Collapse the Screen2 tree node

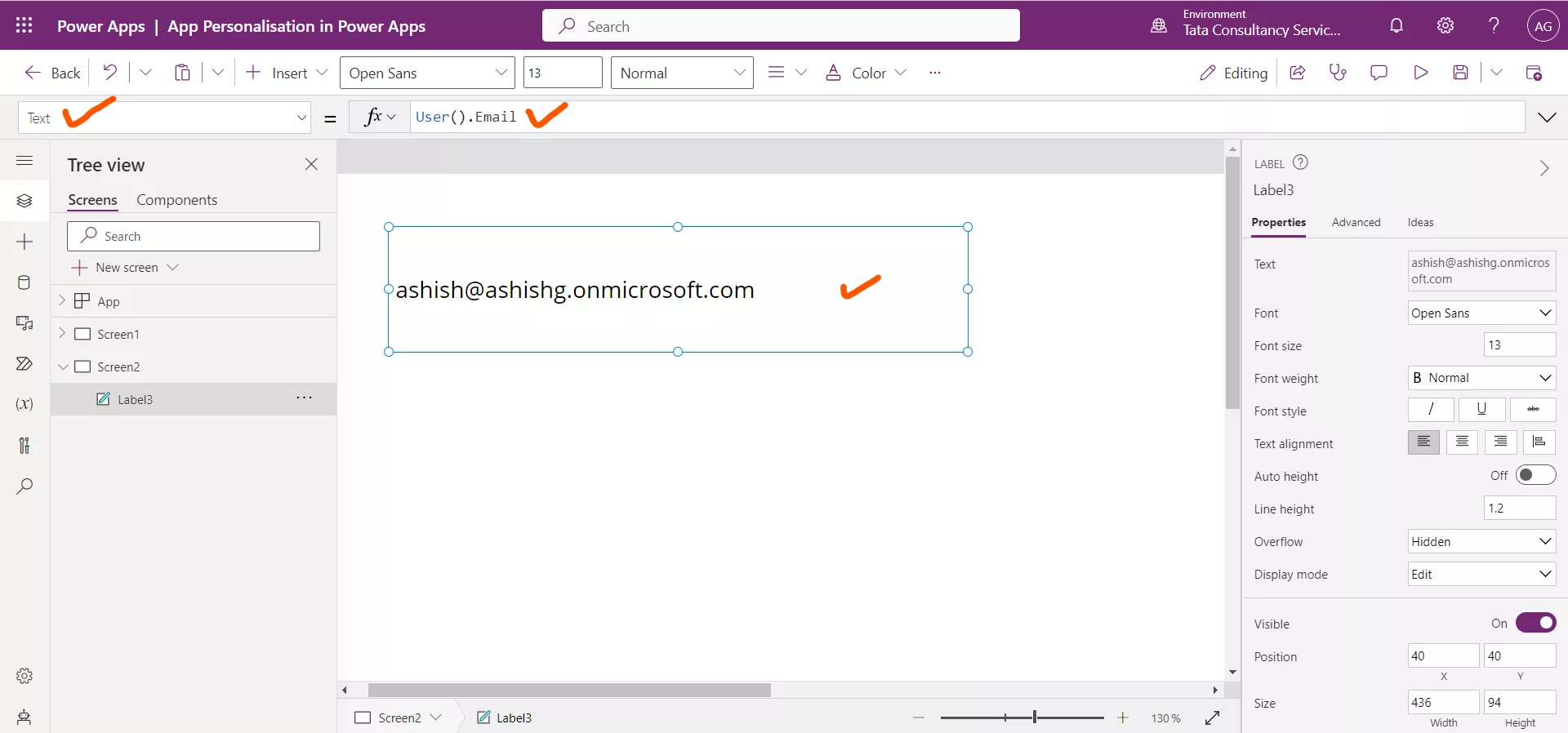(x=62, y=366)
